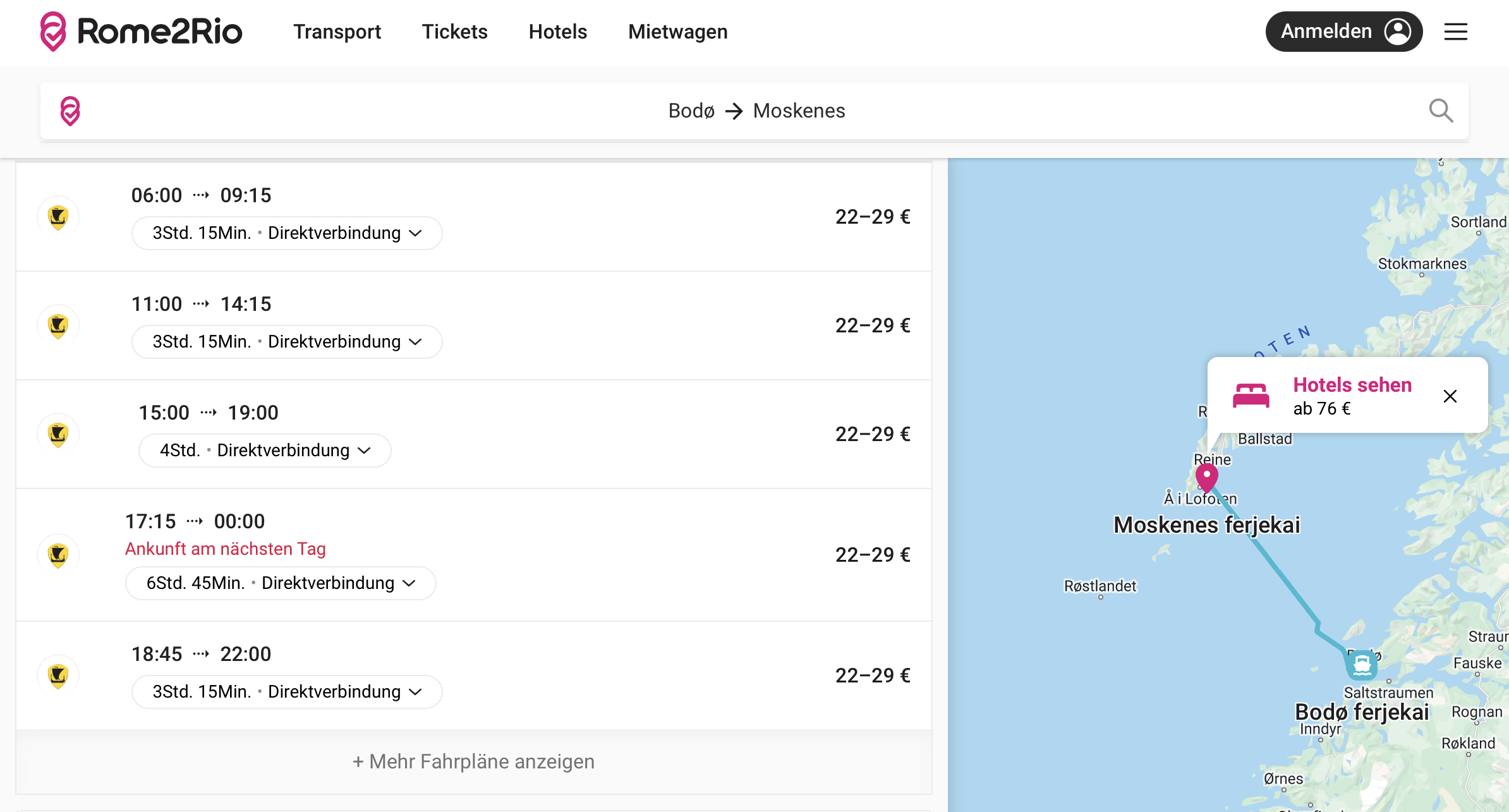Click the Anmelden button
This screenshot has width=1509, height=812.
[1343, 32]
